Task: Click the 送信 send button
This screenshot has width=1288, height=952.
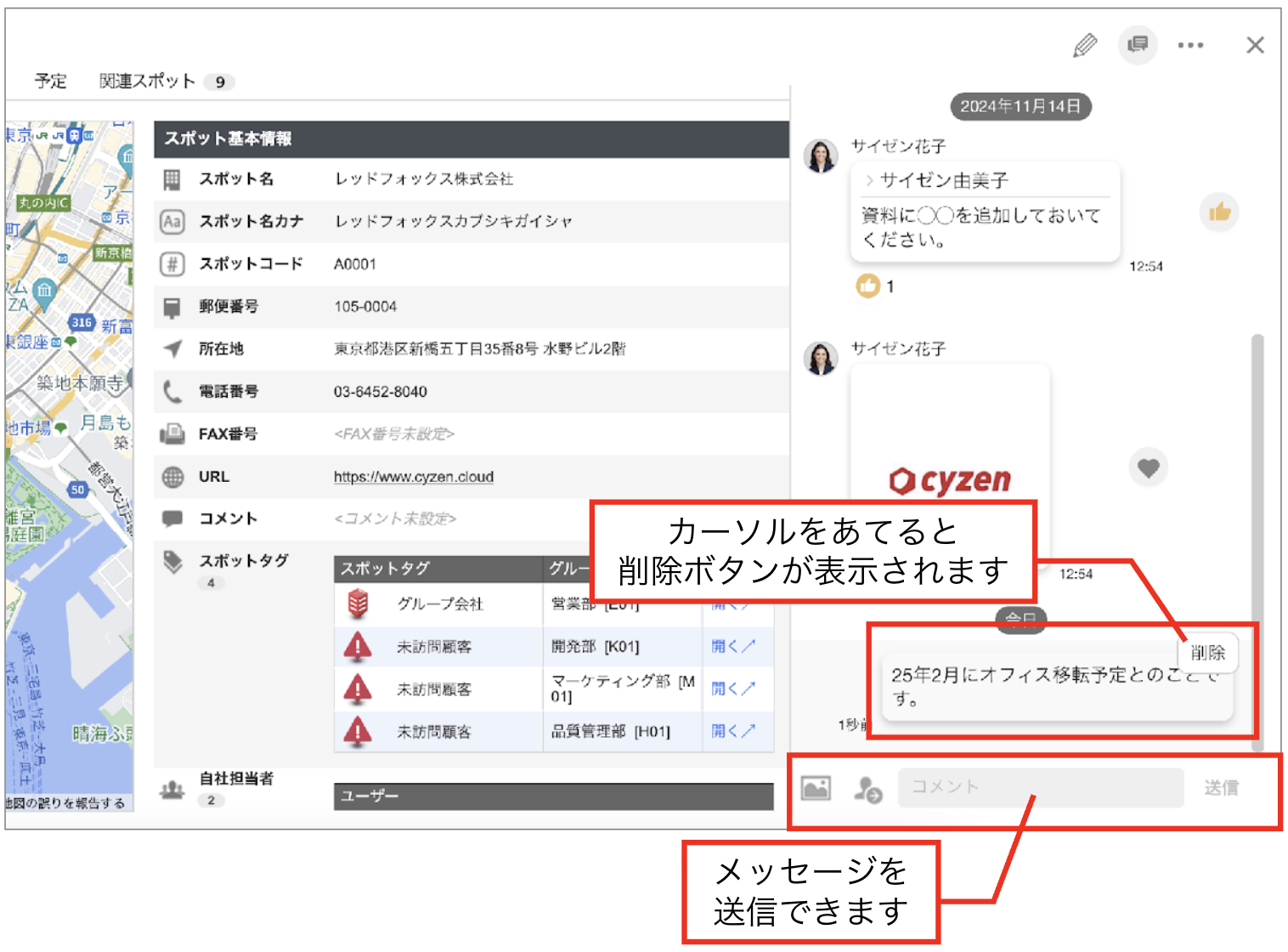Action: (1221, 788)
